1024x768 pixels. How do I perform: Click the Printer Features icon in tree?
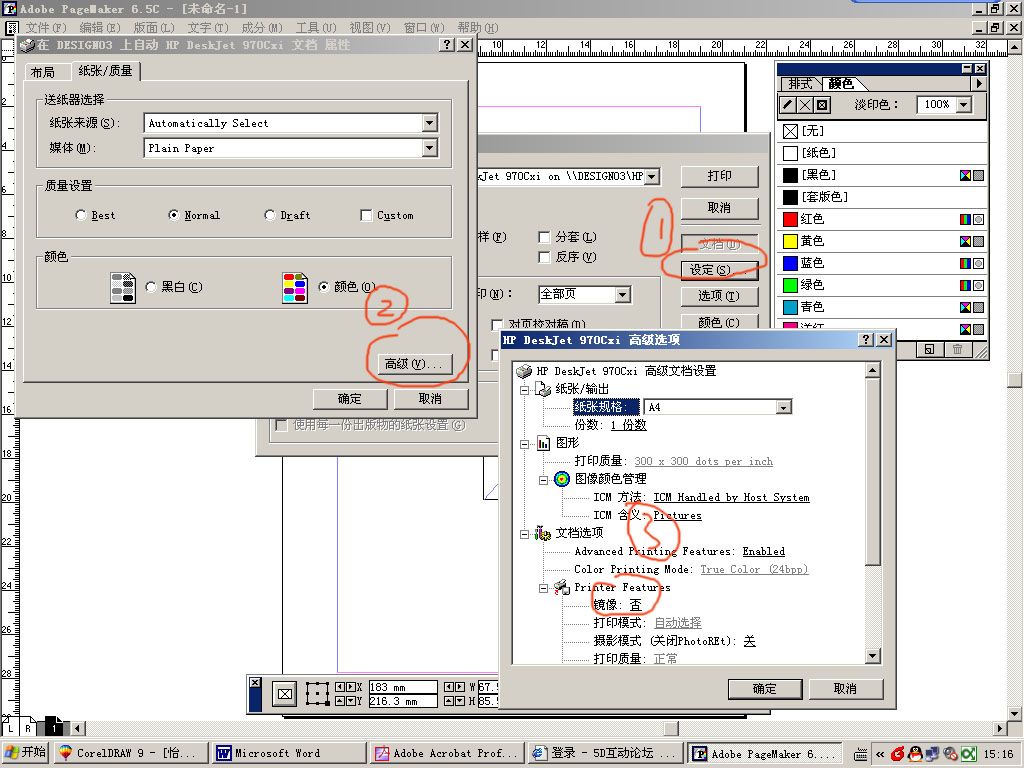tap(562, 587)
